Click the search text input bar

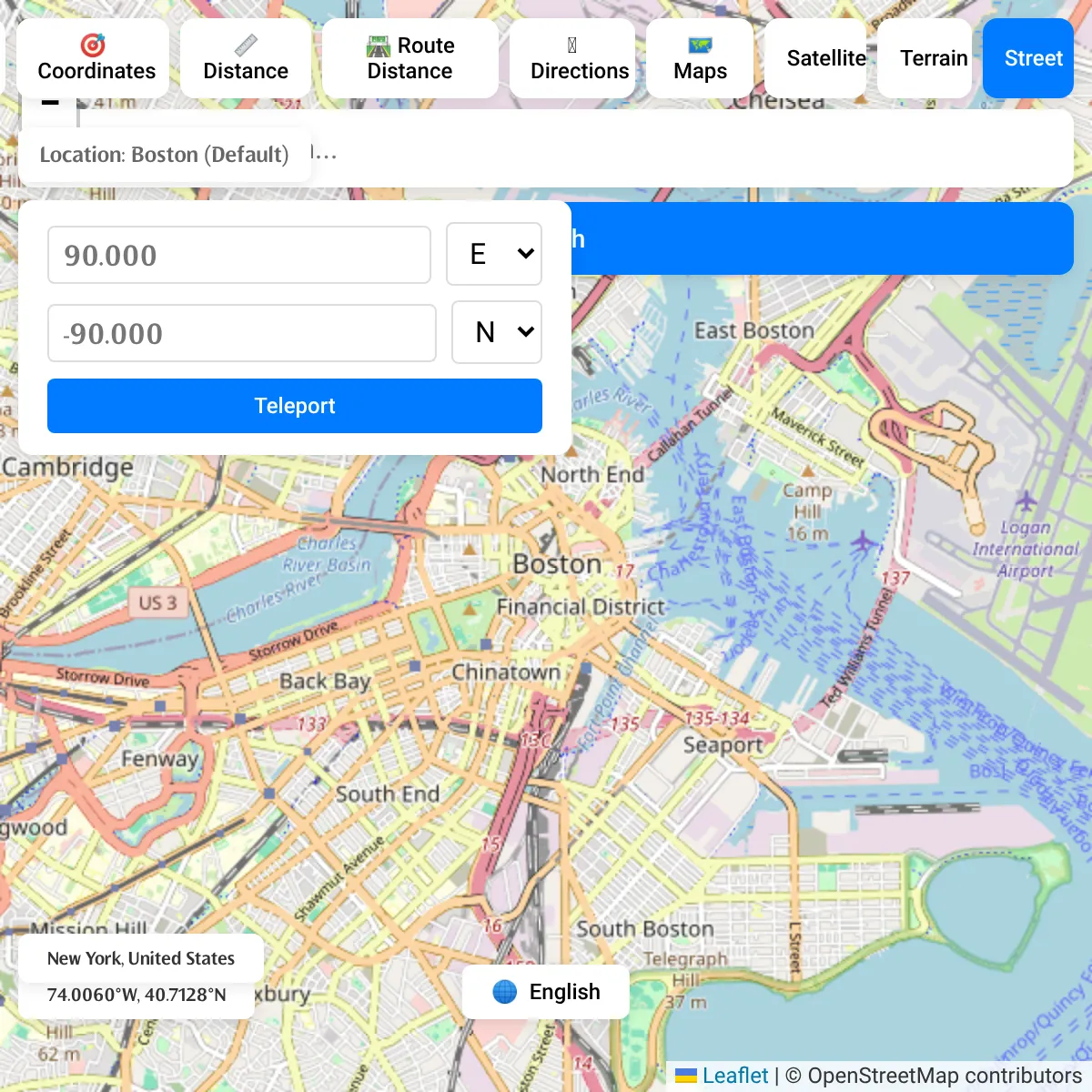pos(692,149)
